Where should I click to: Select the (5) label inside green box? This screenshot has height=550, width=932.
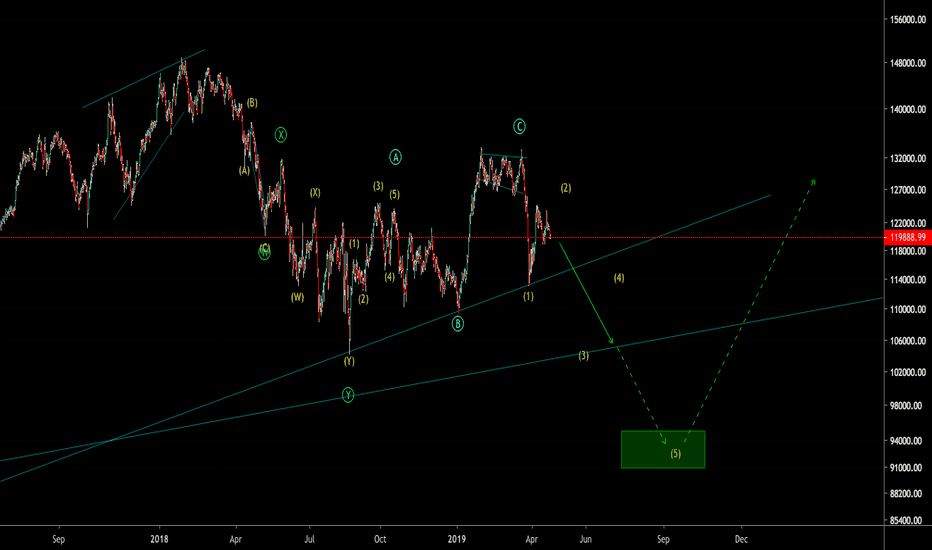pyautogui.click(x=676, y=454)
